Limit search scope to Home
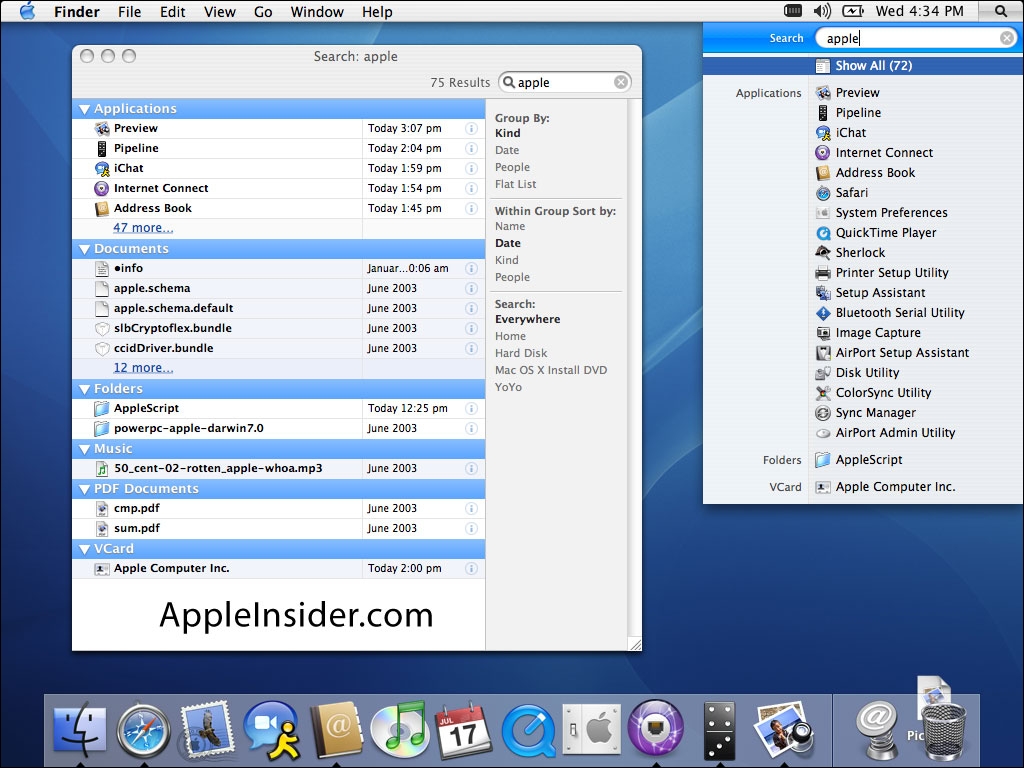 pyautogui.click(x=510, y=336)
